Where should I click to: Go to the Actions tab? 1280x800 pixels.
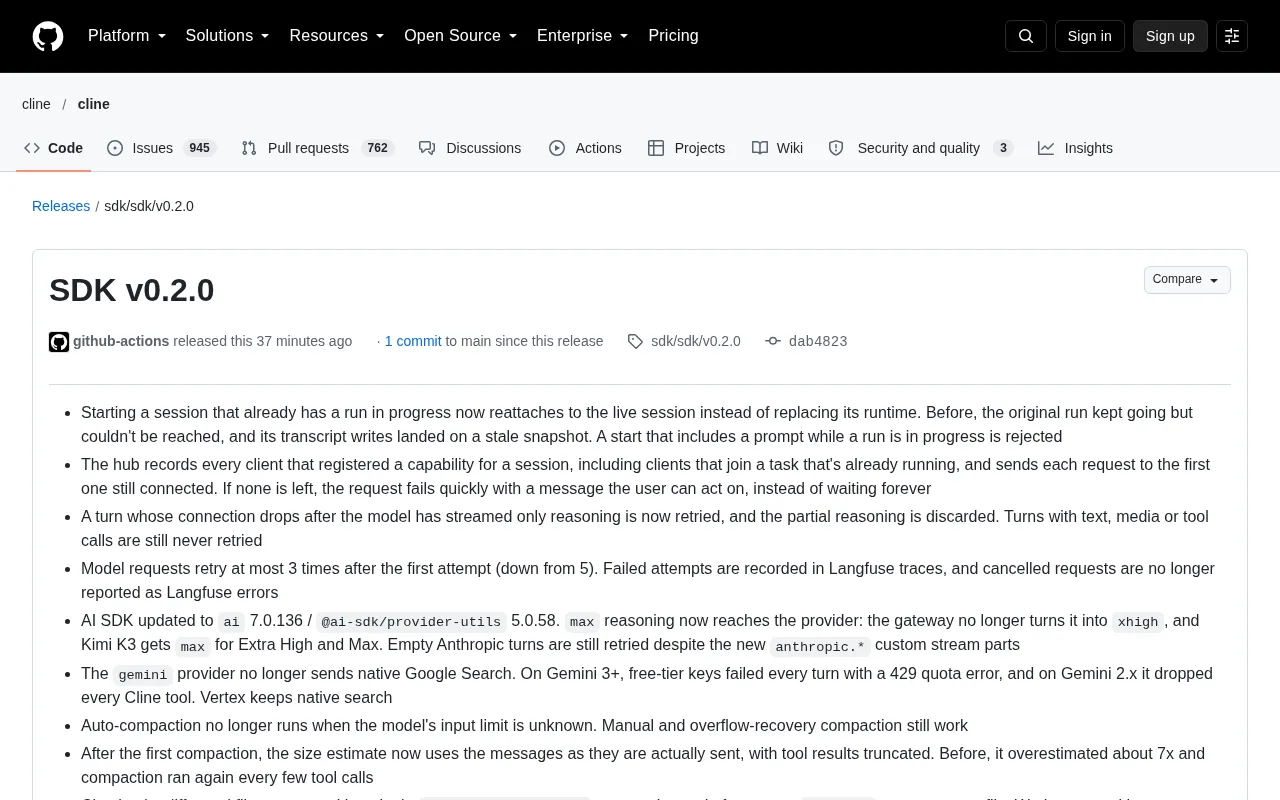coord(585,148)
